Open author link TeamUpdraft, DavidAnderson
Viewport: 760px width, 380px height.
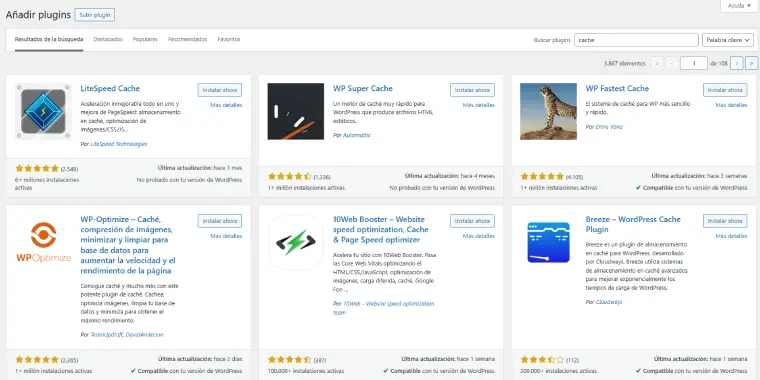(x=127, y=335)
